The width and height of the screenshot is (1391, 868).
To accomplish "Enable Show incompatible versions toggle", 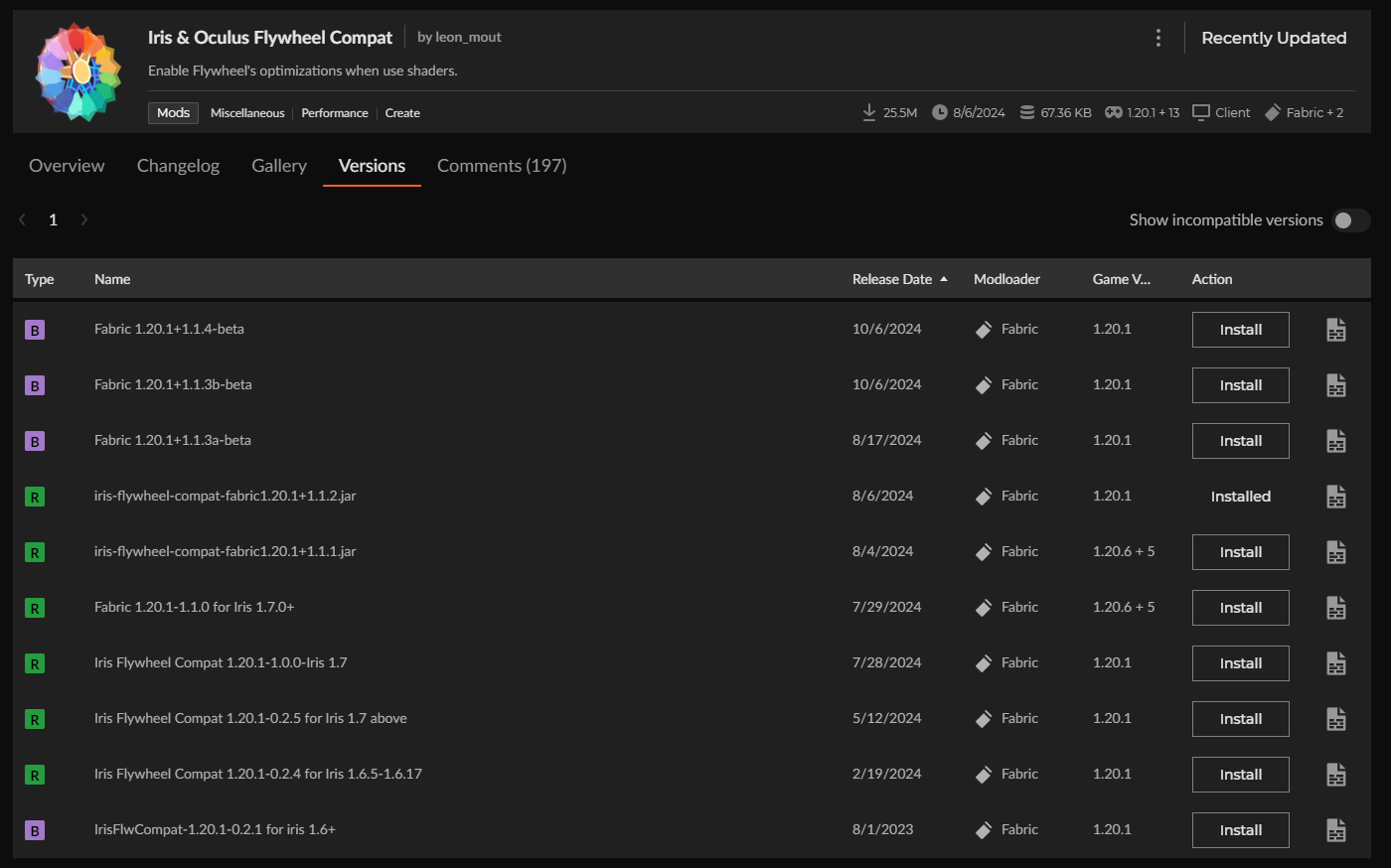I will 1350,220.
